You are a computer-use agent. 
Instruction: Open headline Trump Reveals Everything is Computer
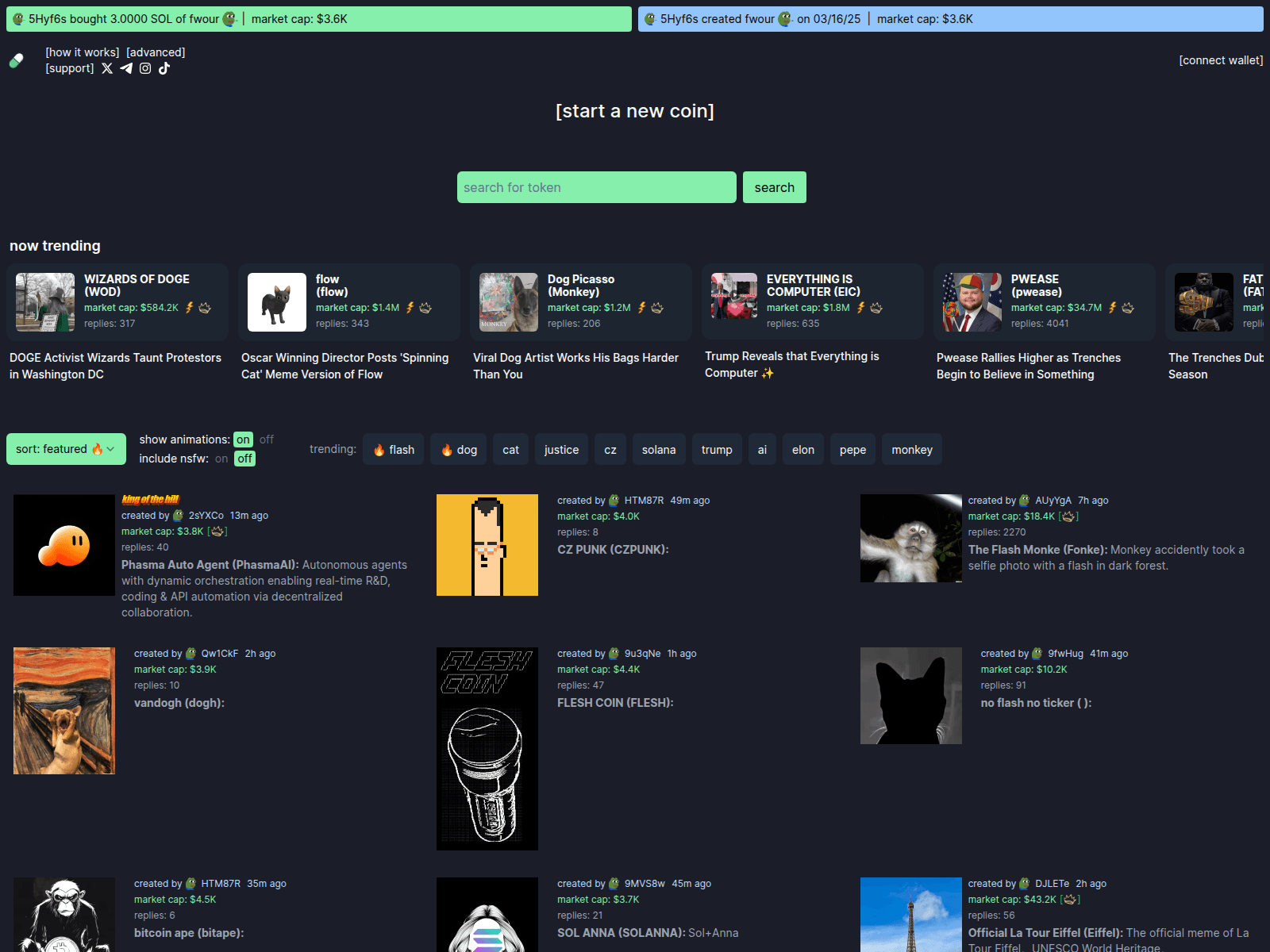pos(792,364)
